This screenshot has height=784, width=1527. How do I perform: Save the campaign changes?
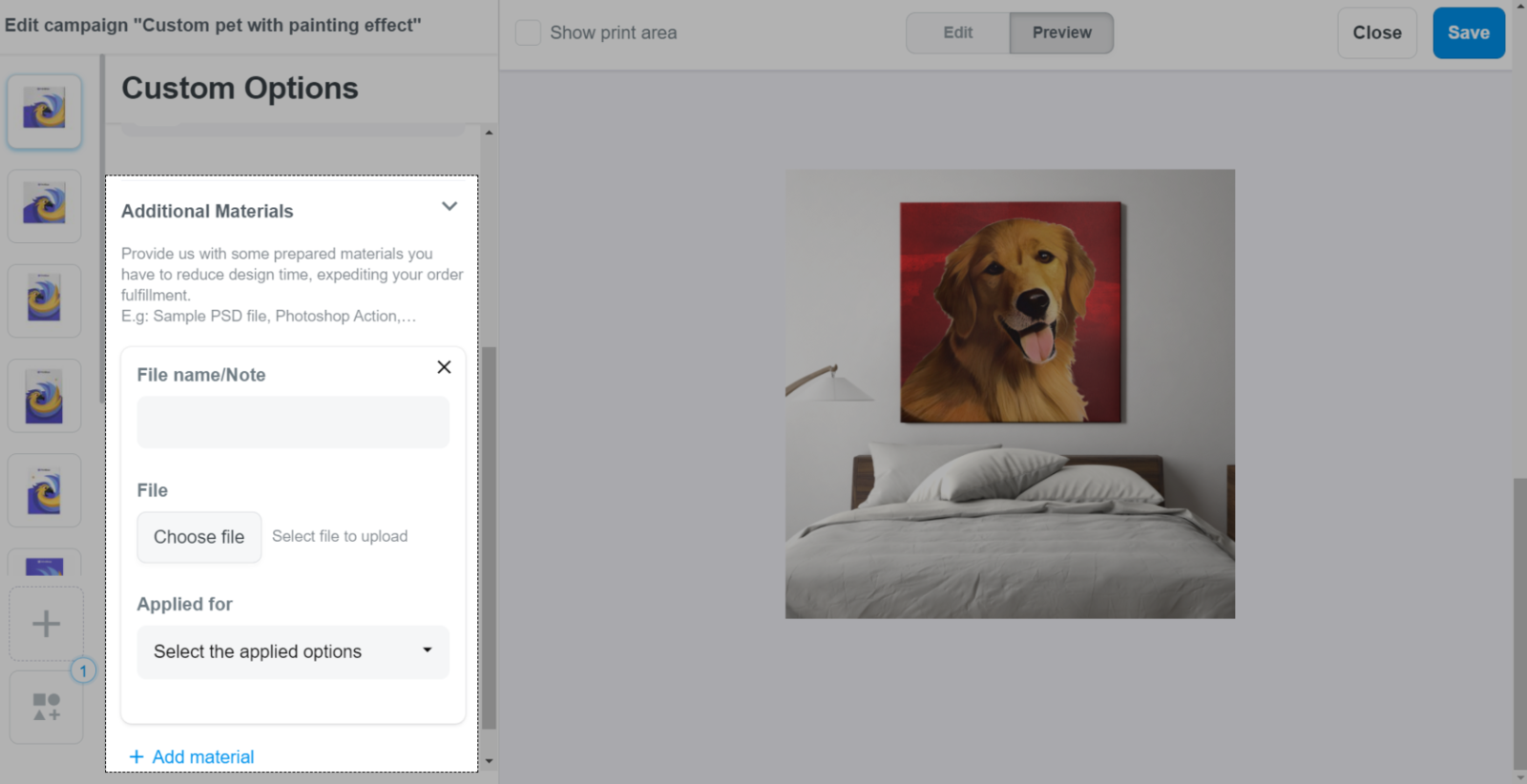[1468, 32]
